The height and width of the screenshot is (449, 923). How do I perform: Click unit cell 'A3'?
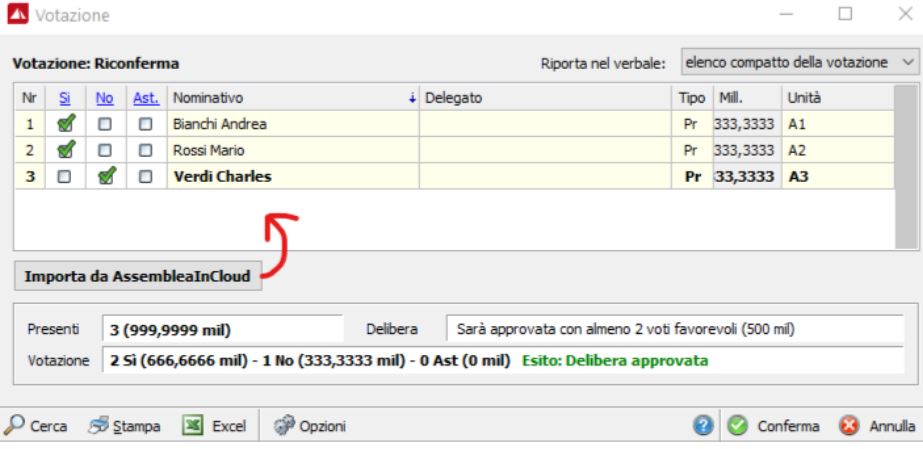[838, 177]
